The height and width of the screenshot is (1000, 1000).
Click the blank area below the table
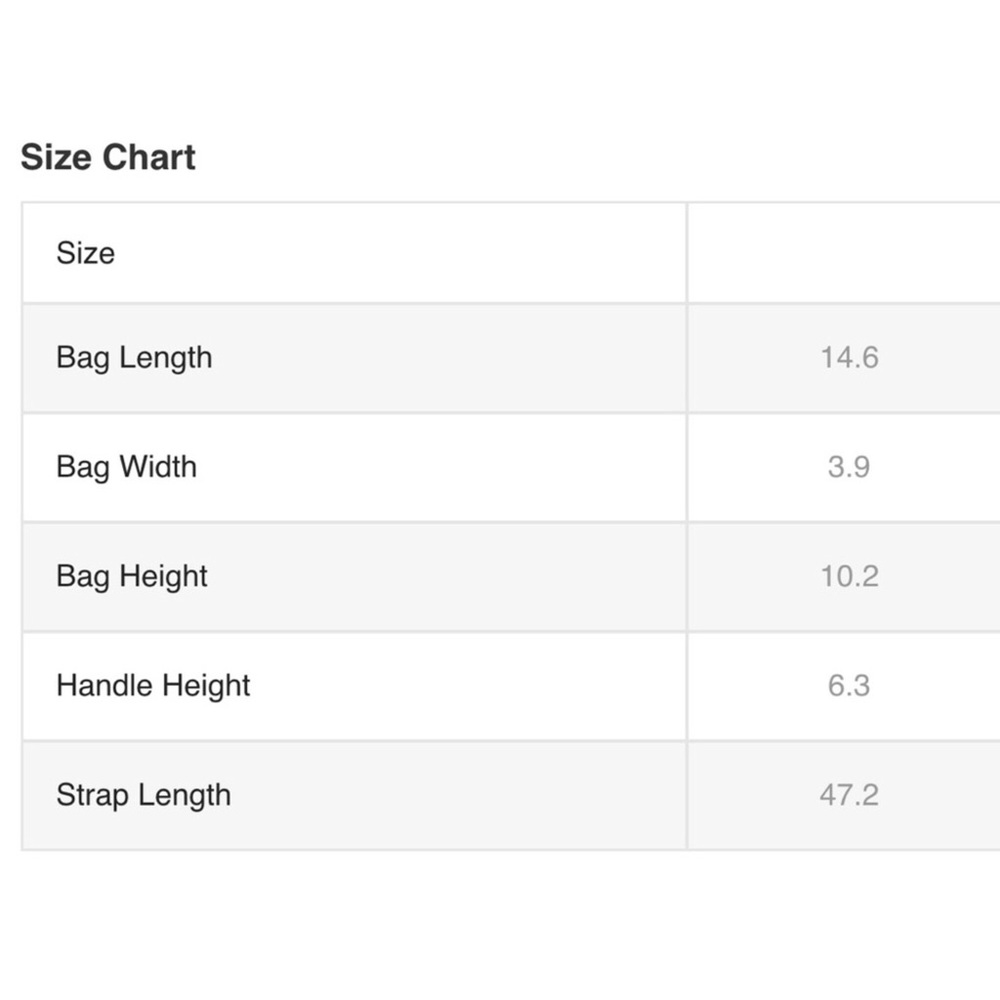(x=500, y=925)
